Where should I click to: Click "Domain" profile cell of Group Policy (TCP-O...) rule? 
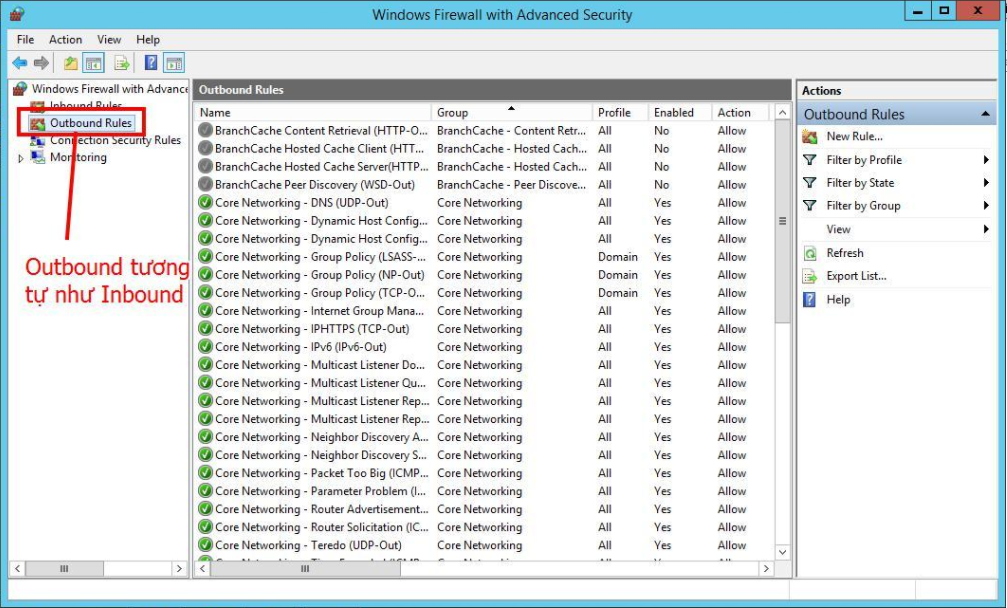pos(618,293)
